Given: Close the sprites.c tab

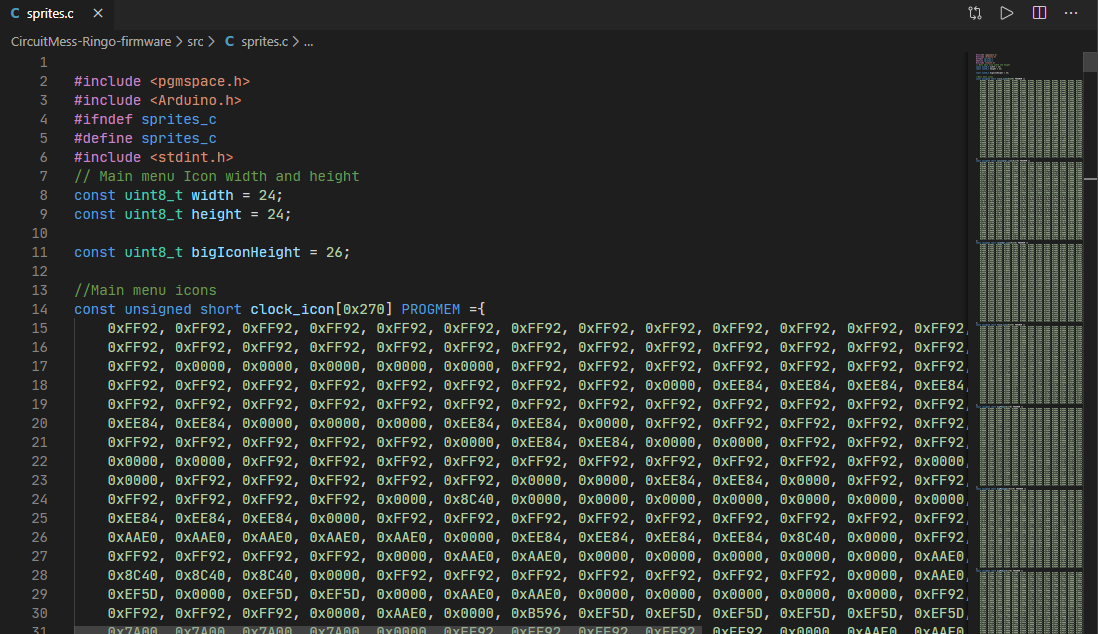Looking at the screenshot, I should pyautogui.click(x=98, y=13).
